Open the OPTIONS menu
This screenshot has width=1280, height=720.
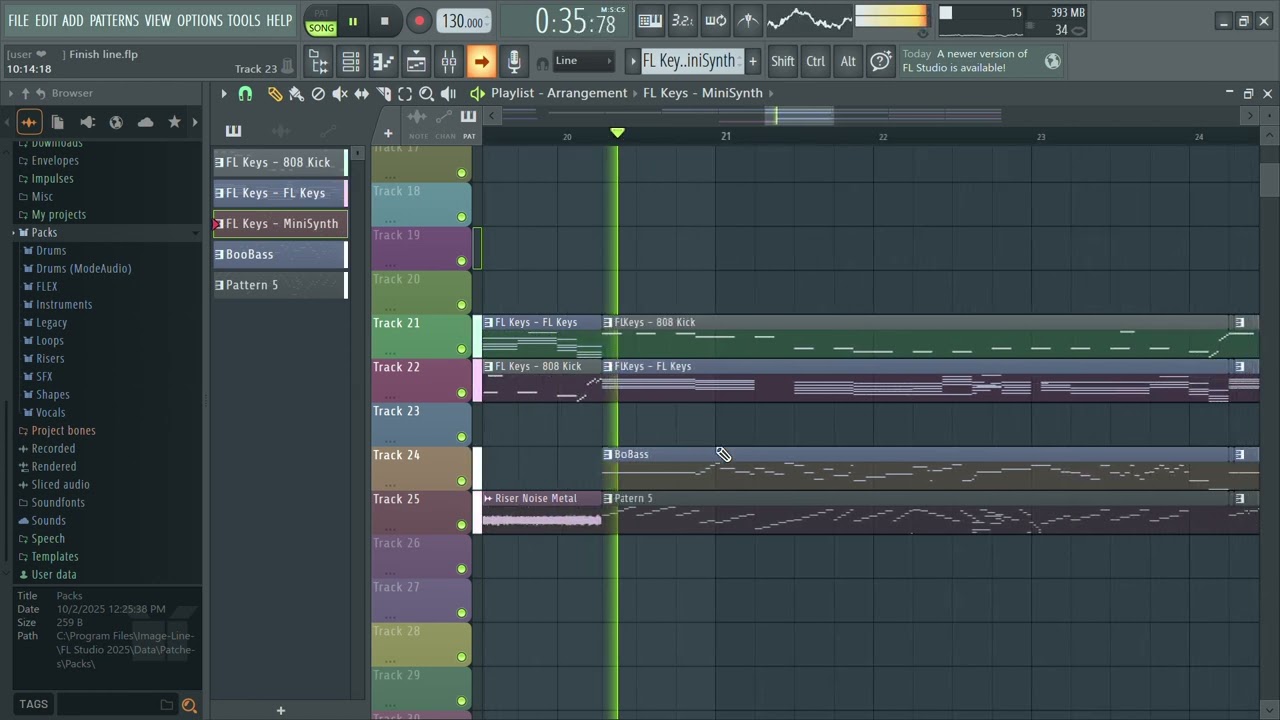pyautogui.click(x=199, y=20)
